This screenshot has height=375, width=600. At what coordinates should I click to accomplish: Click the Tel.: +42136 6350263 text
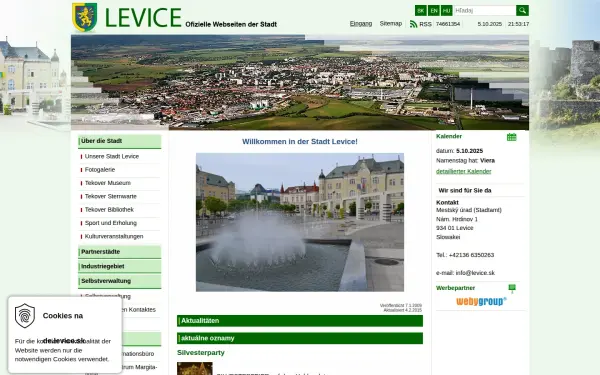[465, 255]
